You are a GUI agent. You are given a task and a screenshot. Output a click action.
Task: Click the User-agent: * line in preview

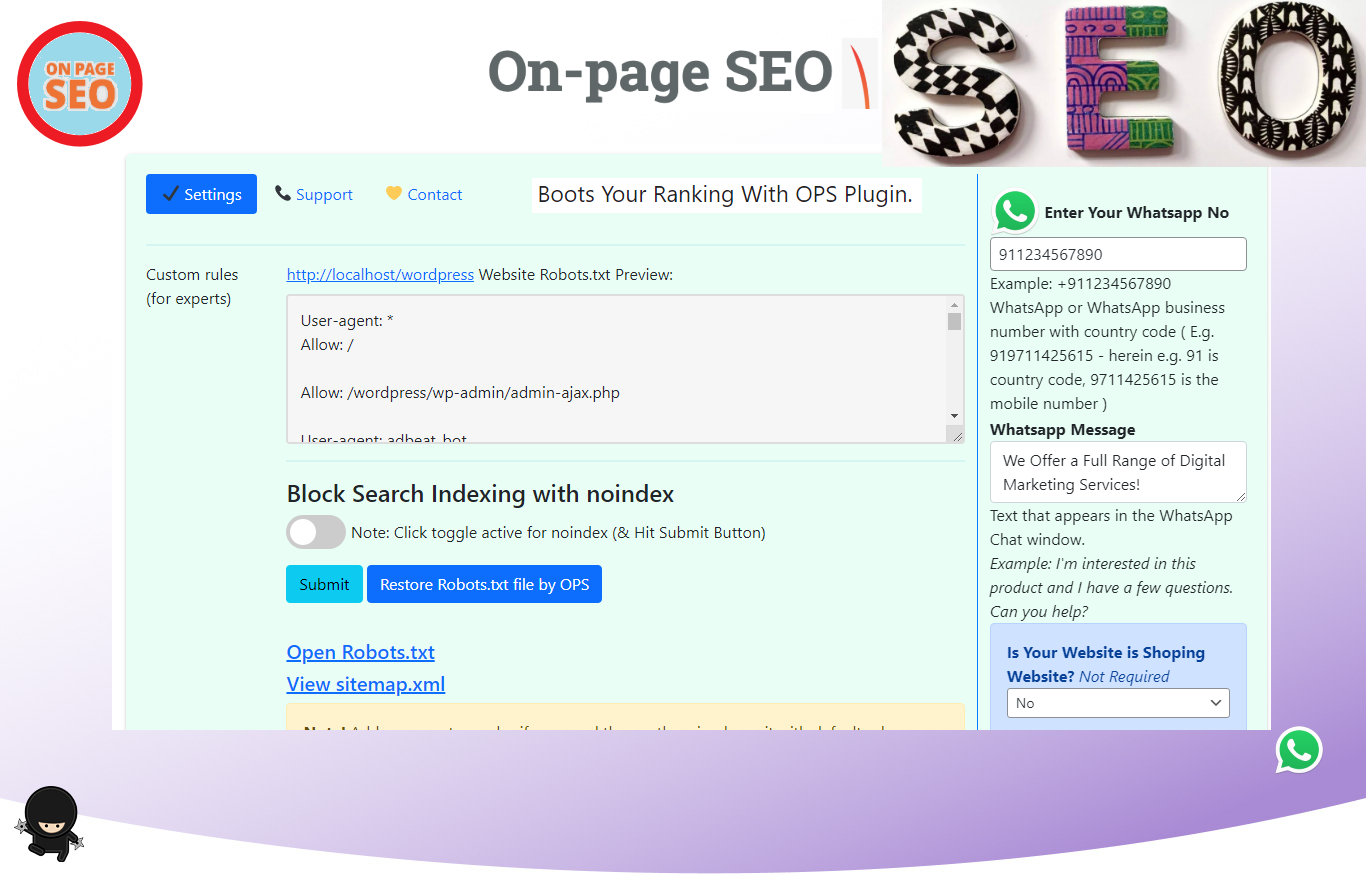click(x=348, y=321)
